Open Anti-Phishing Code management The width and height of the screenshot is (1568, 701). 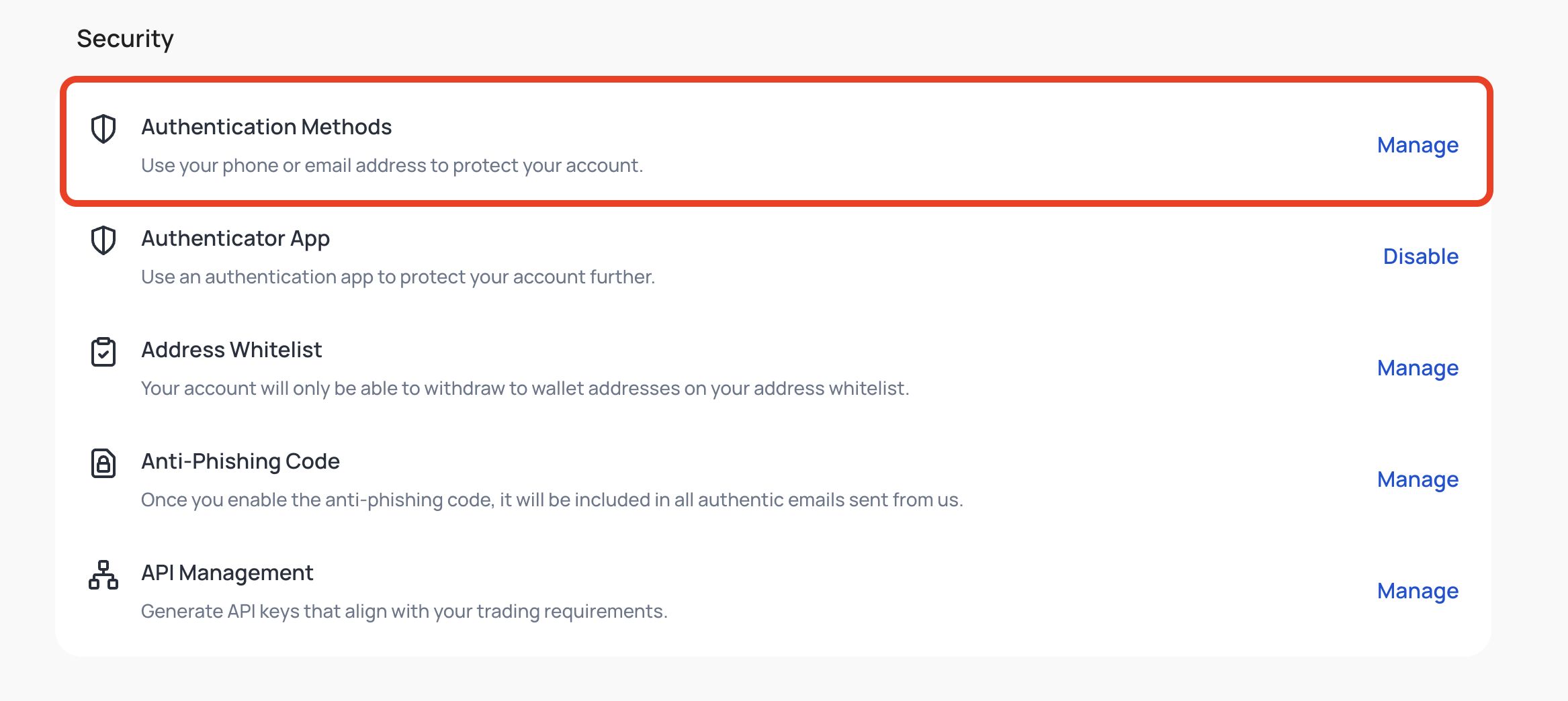click(1418, 479)
